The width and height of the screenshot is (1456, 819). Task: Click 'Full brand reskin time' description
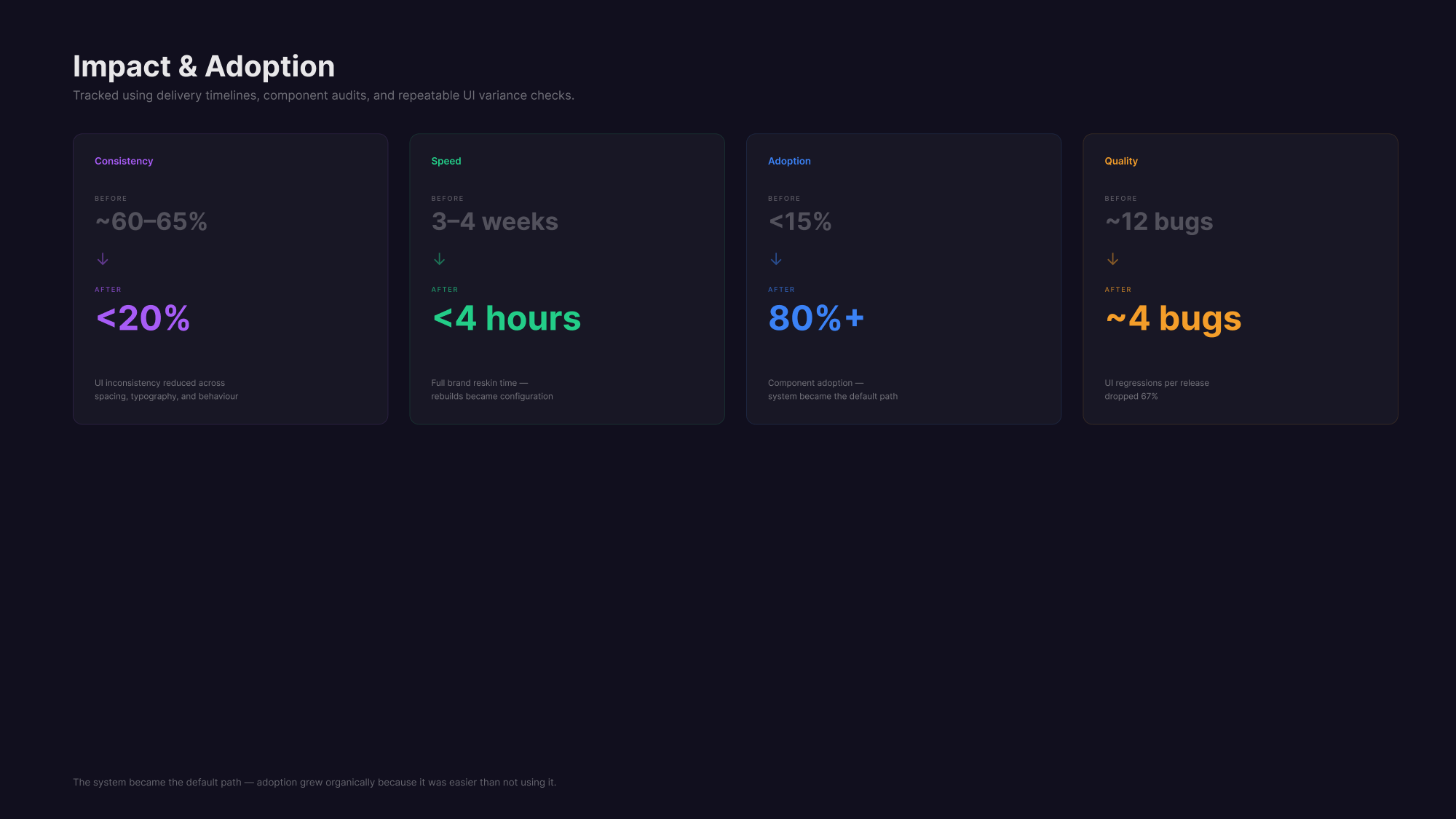492,389
